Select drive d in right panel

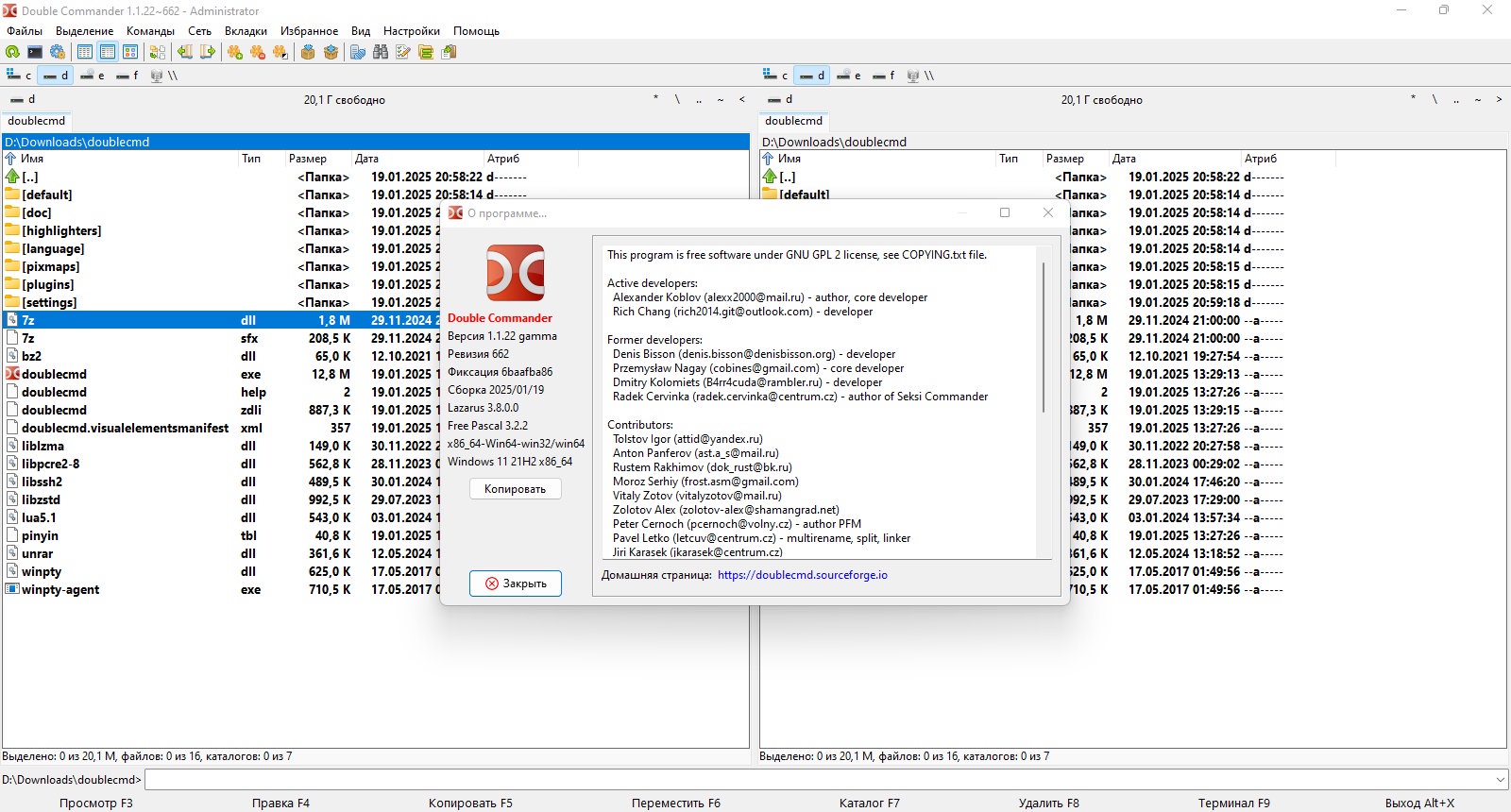pos(812,76)
